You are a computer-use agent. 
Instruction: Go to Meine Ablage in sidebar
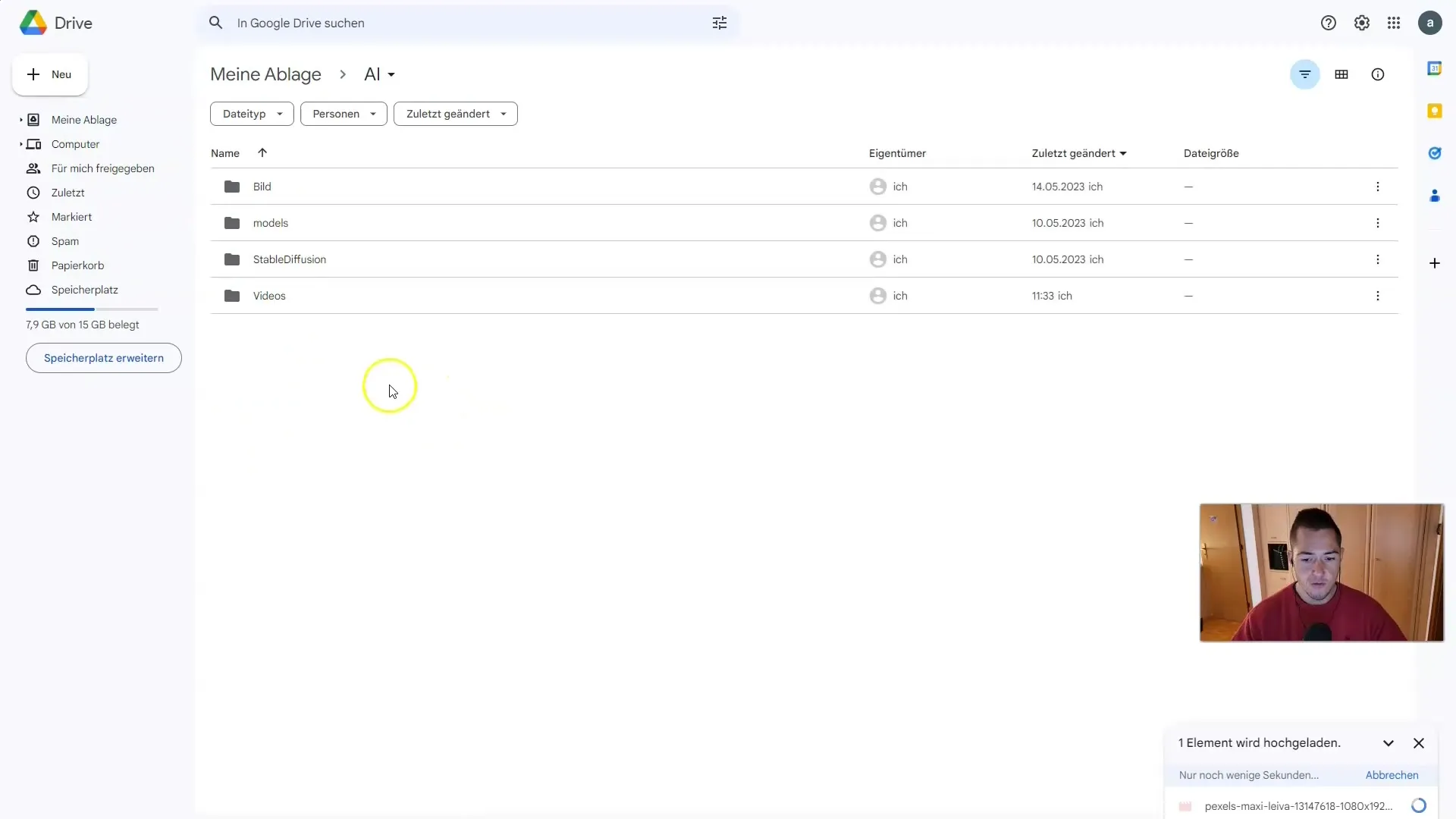point(84,120)
